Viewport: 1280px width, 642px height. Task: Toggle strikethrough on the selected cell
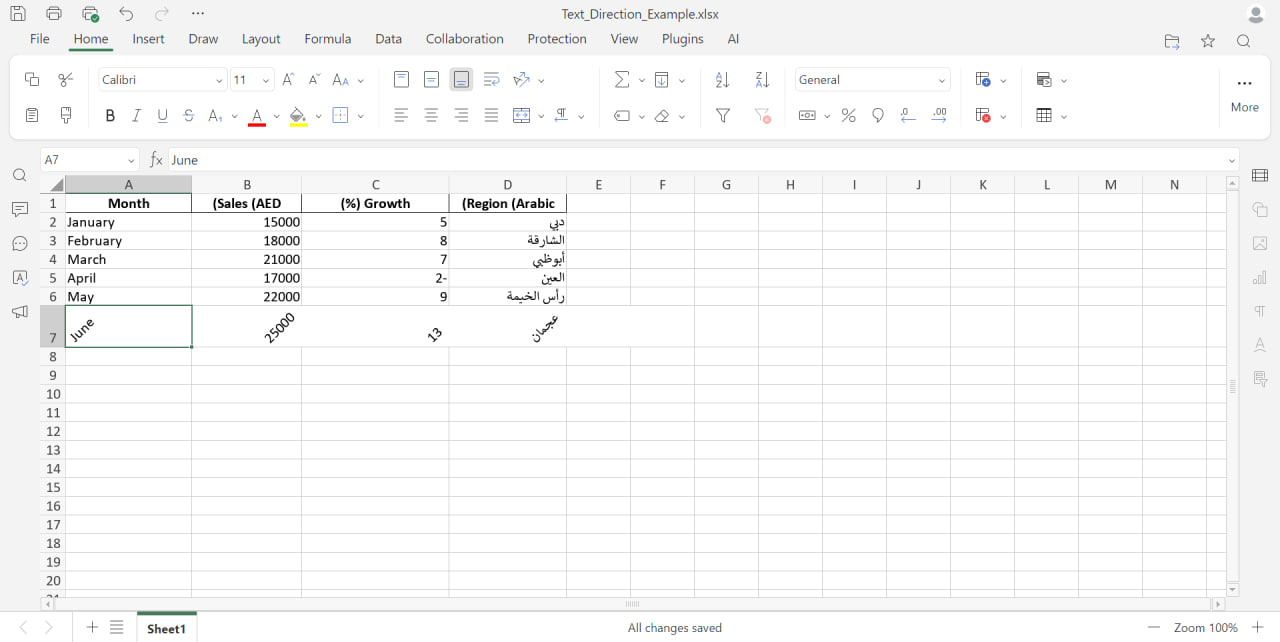(x=188, y=115)
